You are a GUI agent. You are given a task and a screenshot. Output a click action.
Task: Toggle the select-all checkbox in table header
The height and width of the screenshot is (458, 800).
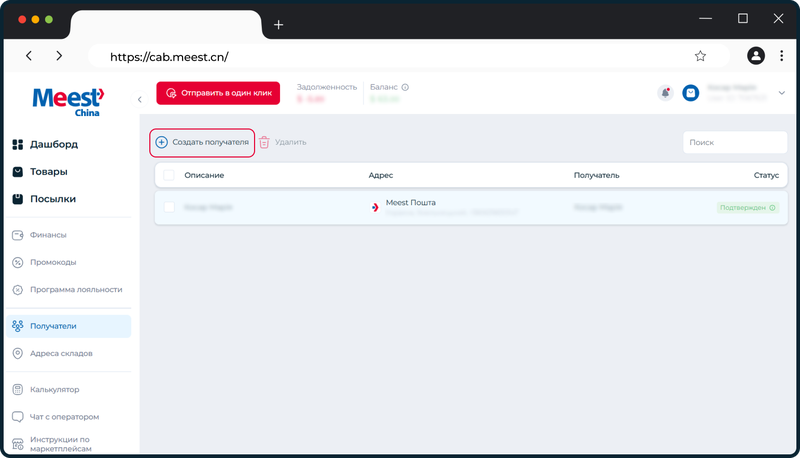point(169,175)
